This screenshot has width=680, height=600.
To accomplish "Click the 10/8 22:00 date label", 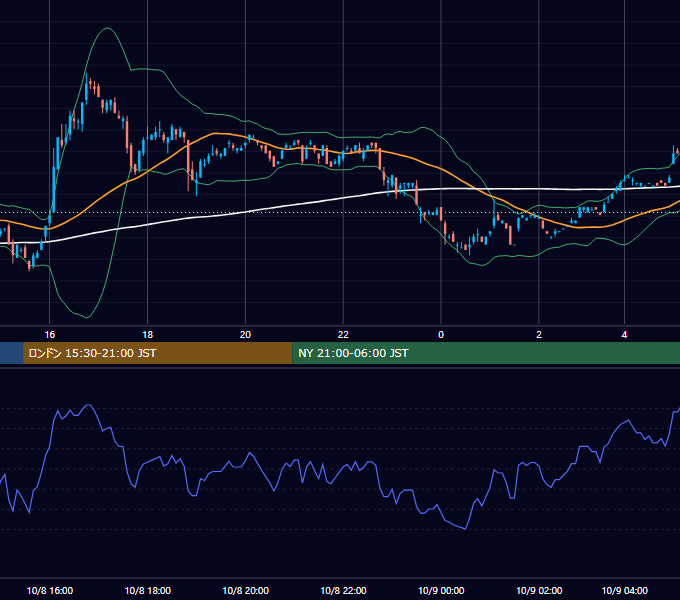I will (x=343, y=590).
